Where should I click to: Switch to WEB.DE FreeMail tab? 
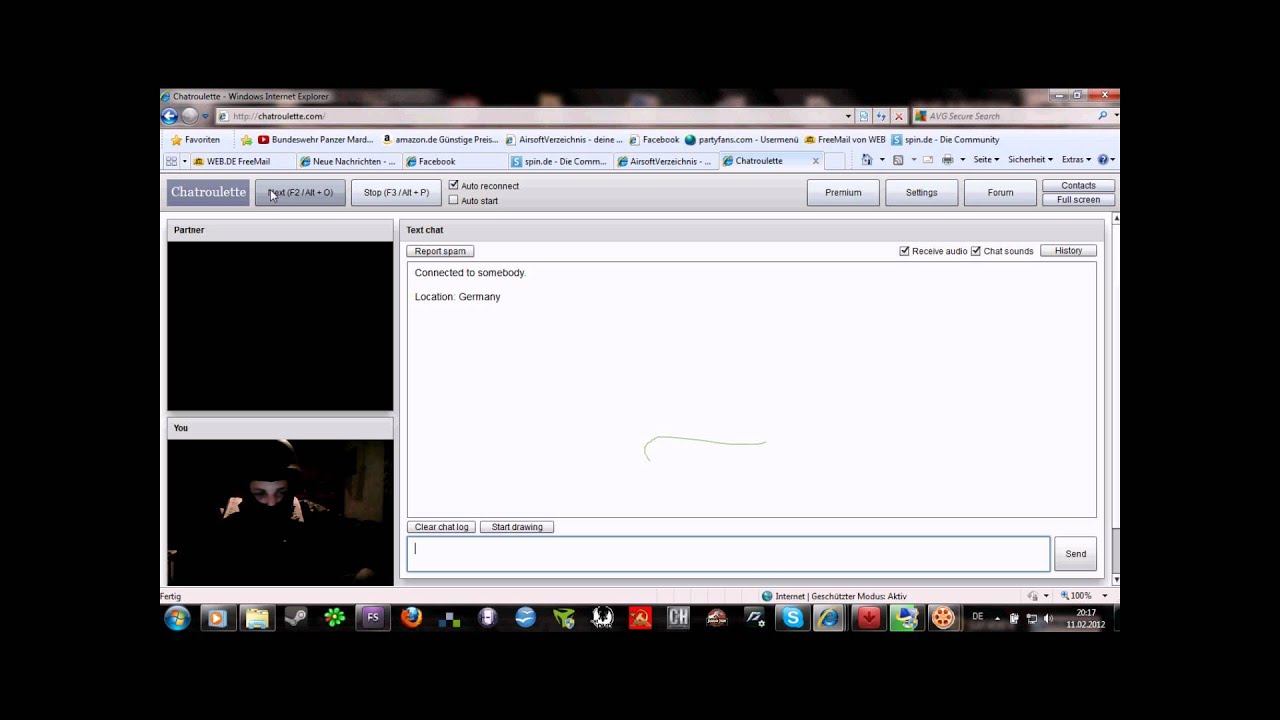point(244,161)
